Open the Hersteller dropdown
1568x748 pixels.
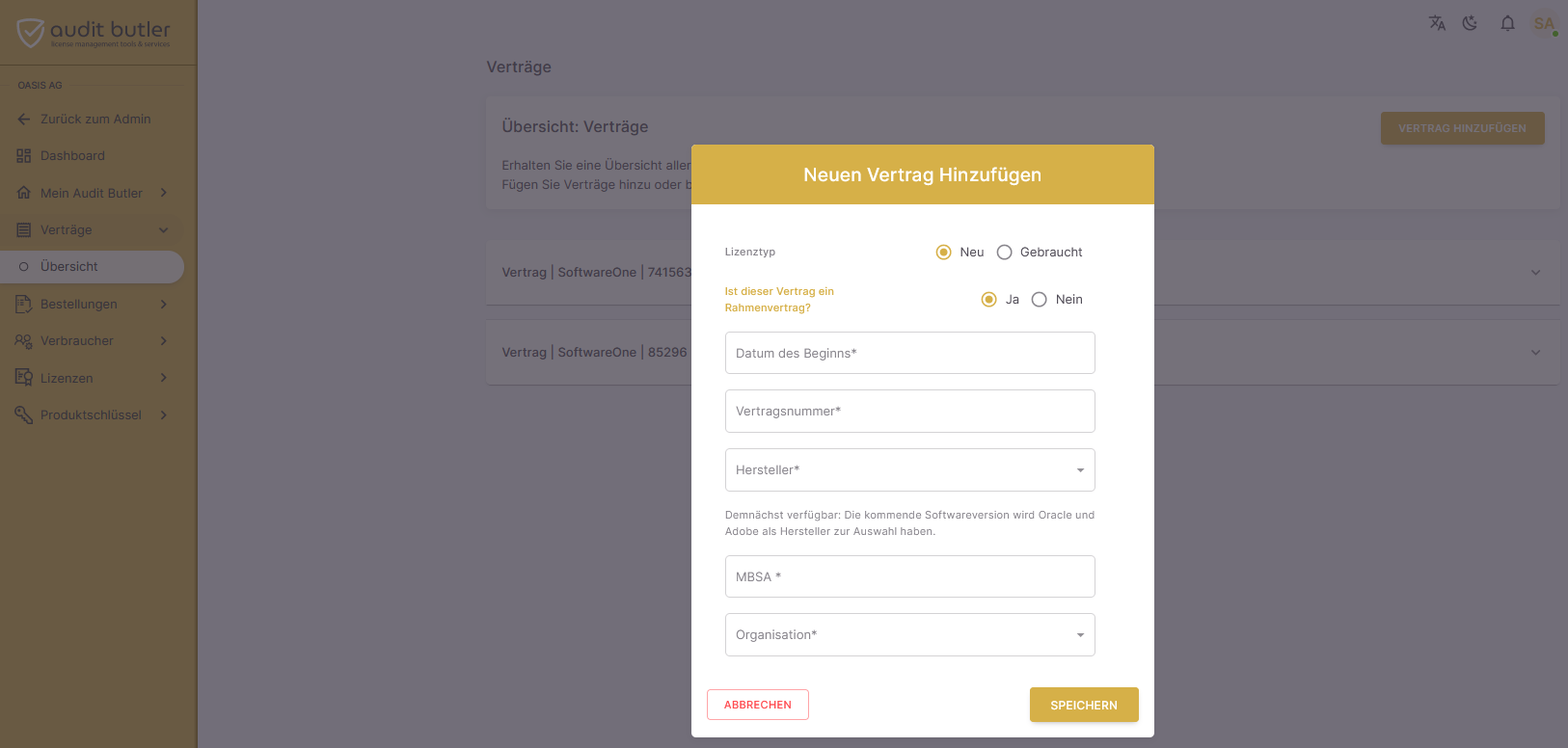pyautogui.click(x=910, y=470)
